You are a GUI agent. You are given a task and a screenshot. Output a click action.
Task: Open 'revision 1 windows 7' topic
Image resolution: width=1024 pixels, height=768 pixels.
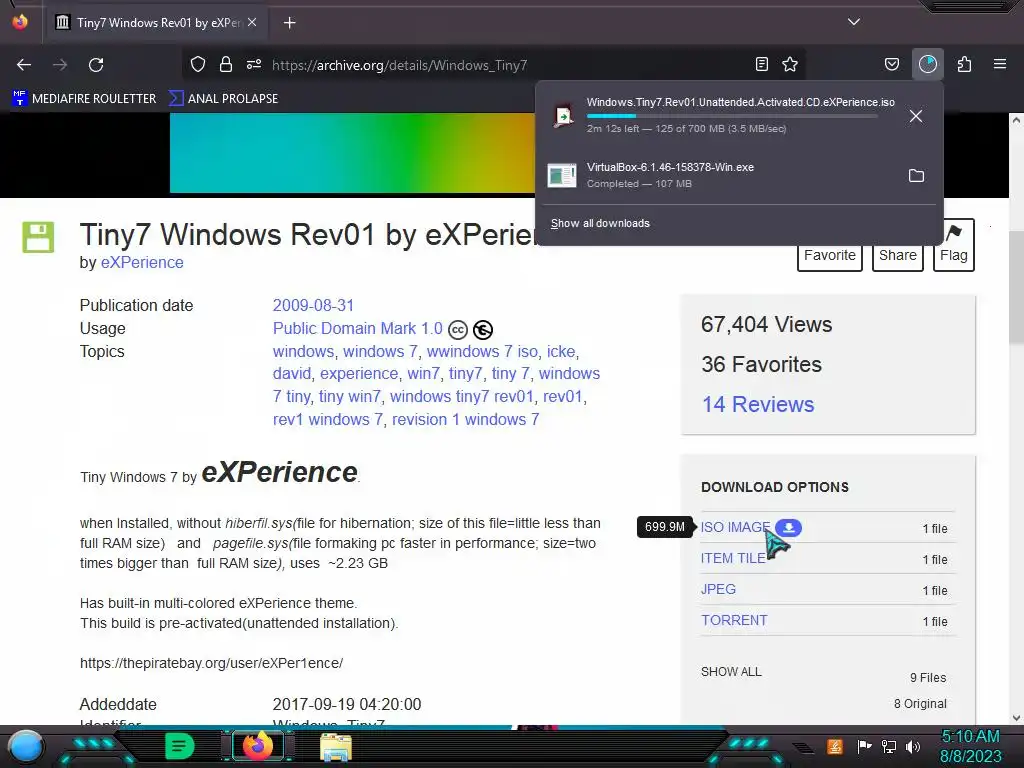point(466,419)
